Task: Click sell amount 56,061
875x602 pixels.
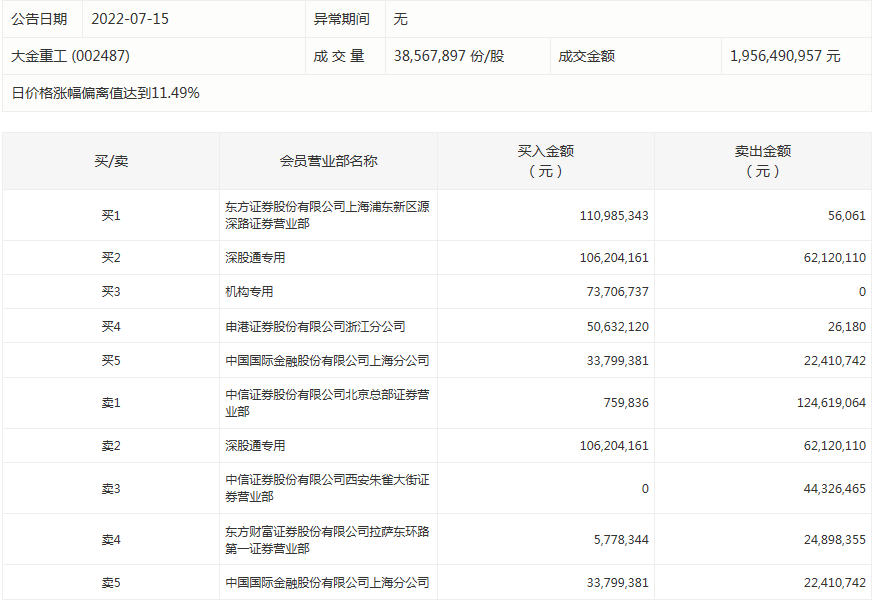Action: (847, 215)
